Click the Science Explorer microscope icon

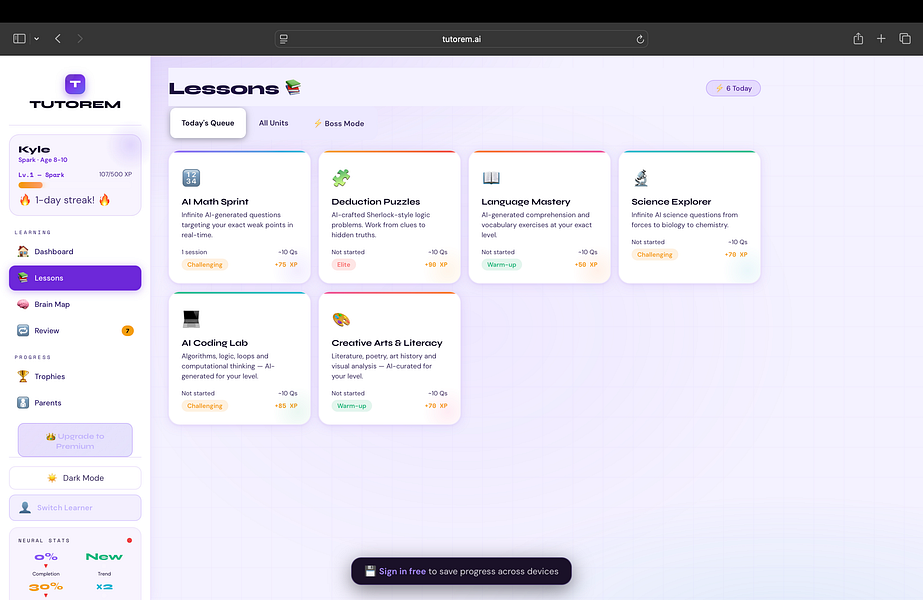640,178
